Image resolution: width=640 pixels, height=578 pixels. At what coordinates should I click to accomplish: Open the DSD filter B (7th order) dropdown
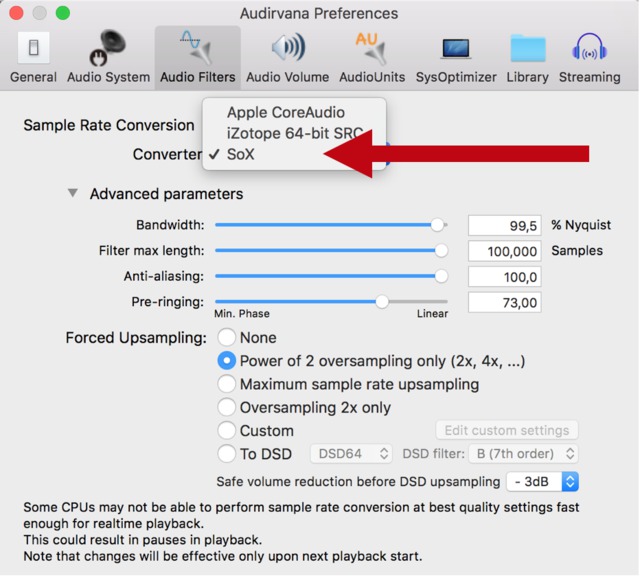point(523,454)
